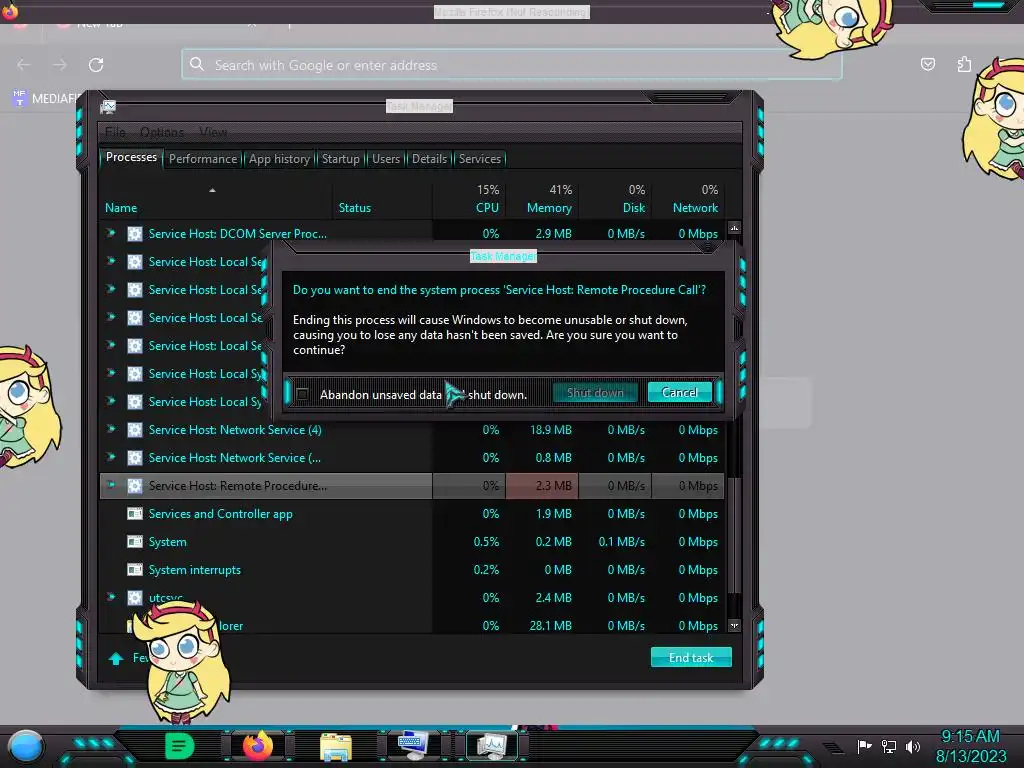Open the File menu in Task Manager
The width and height of the screenshot is (1024, 768).
pos(115,133)
